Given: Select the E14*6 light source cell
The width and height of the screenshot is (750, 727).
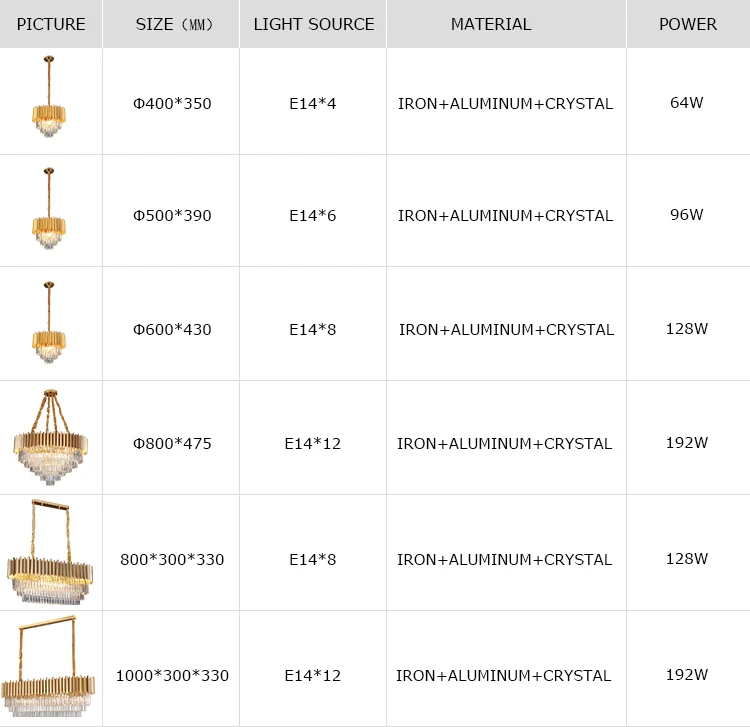Looking at the screenshot, I should [x=313, y=215].
